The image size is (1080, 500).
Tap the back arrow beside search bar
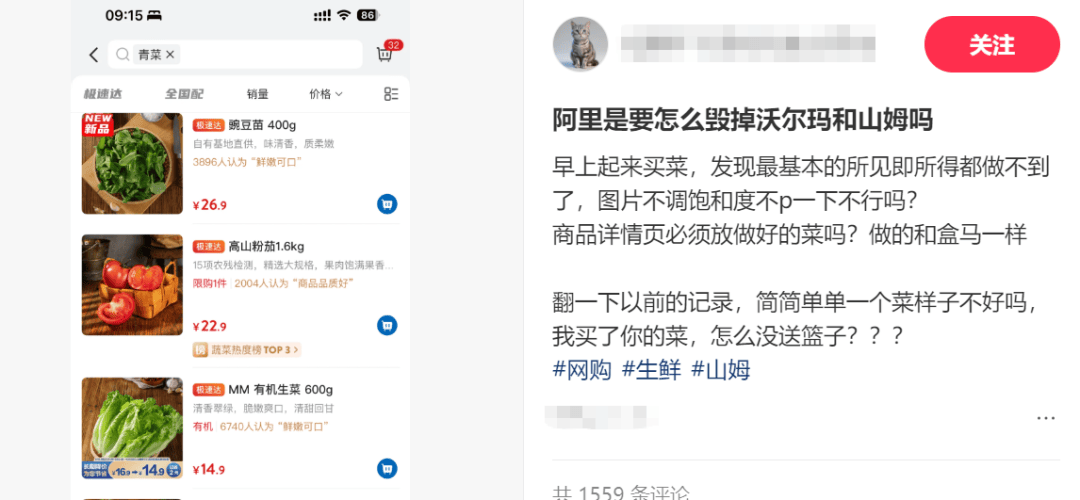(94, 54)
